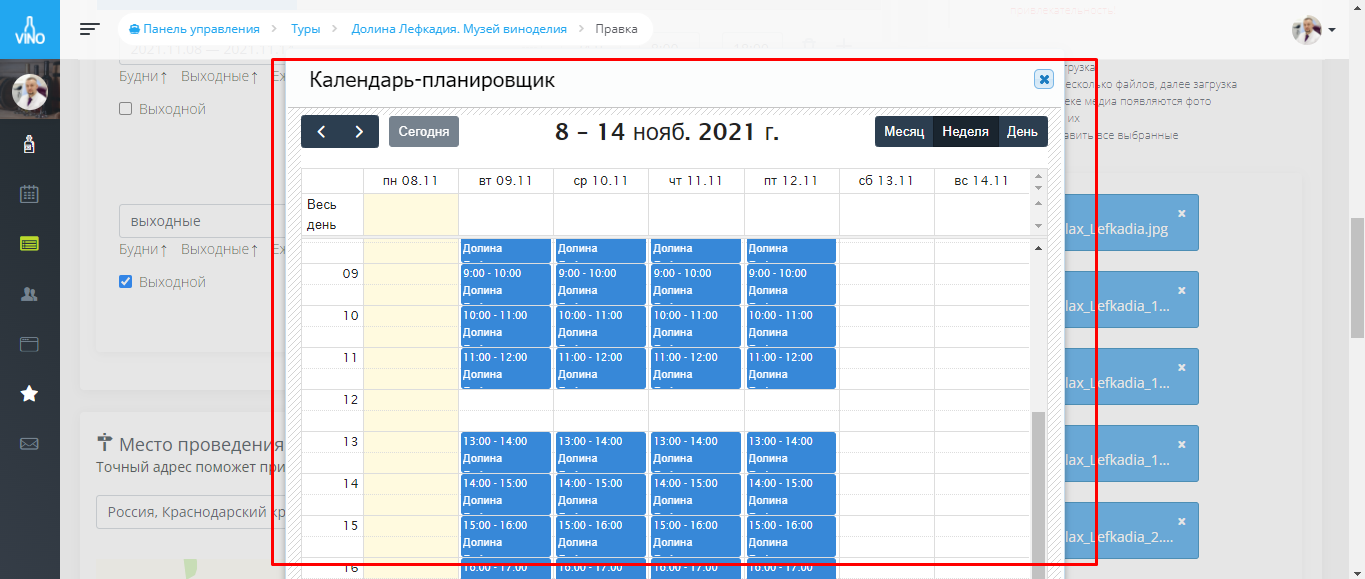Open the 13:00 - 14:00 event on пт 12.11
Screen dimensions: 1365x579
pyautogui.click(x=791, y=452)
